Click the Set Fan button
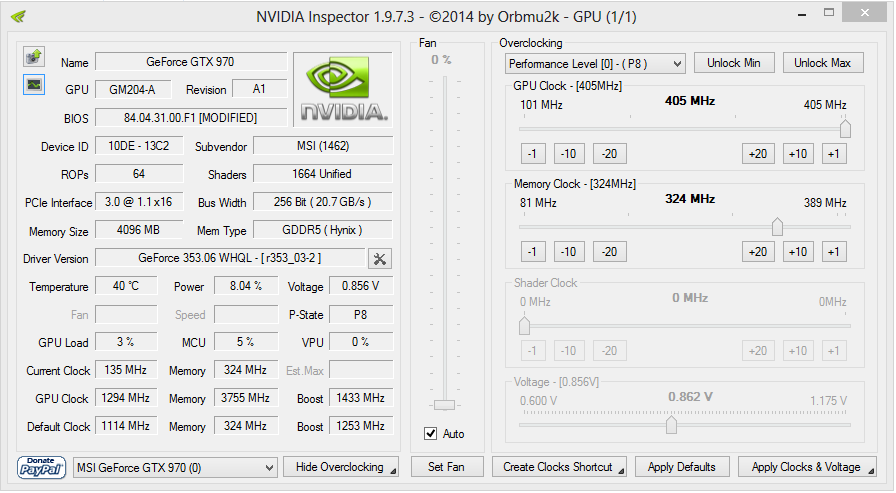This screenshot has width=896, height=493. click(446, 467)
